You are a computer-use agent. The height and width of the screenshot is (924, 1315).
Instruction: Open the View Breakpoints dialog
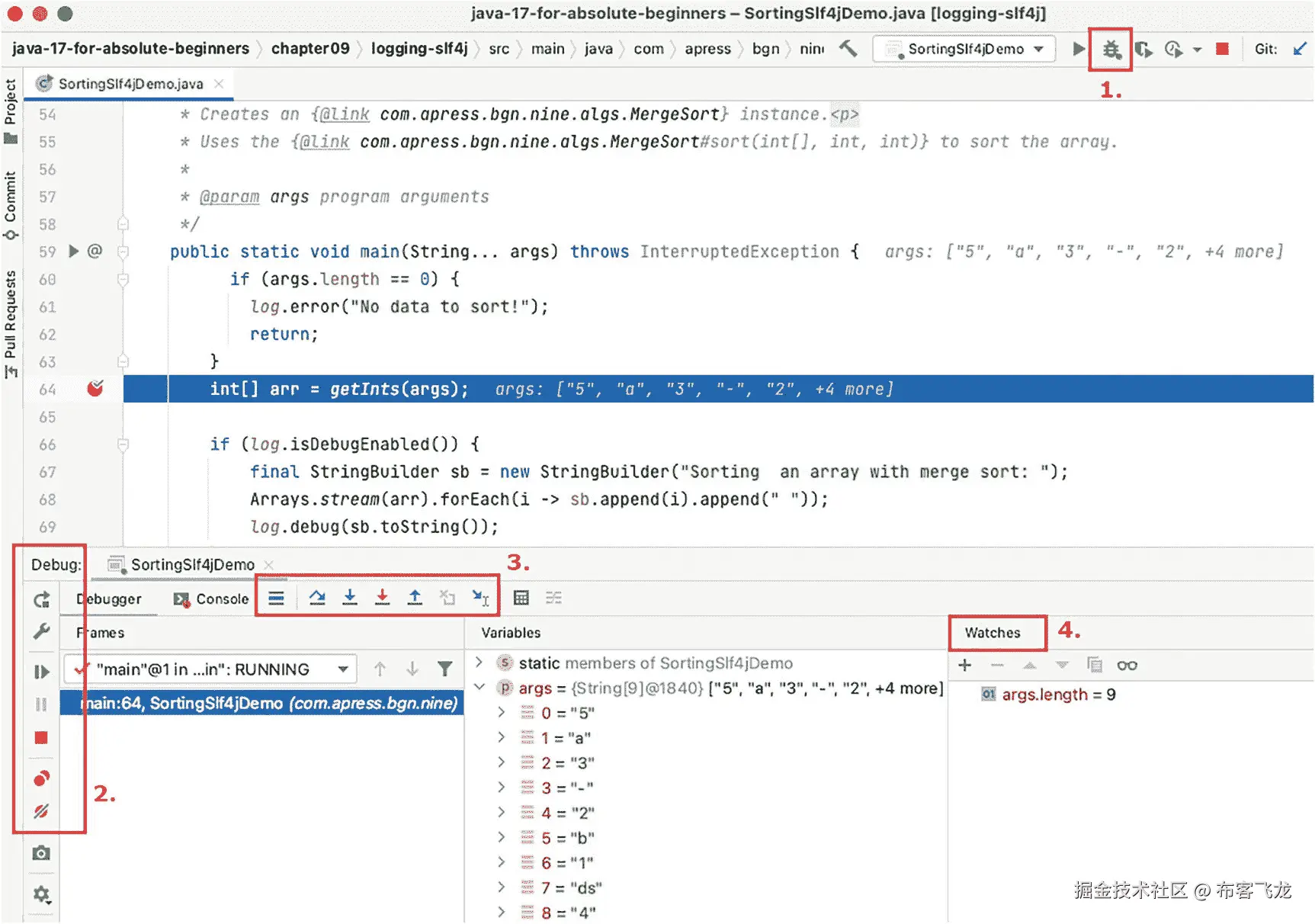click(x=41, y=778)
